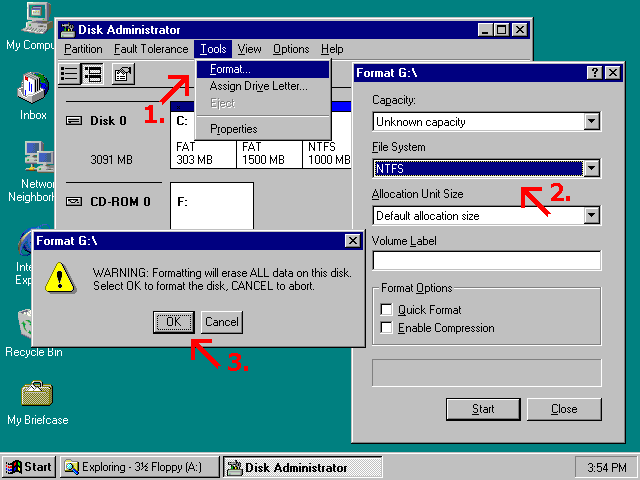The height and width of the screenshot is (480, 640).
Task: Click the Close button in Format dialog
Action: (564, 409)
